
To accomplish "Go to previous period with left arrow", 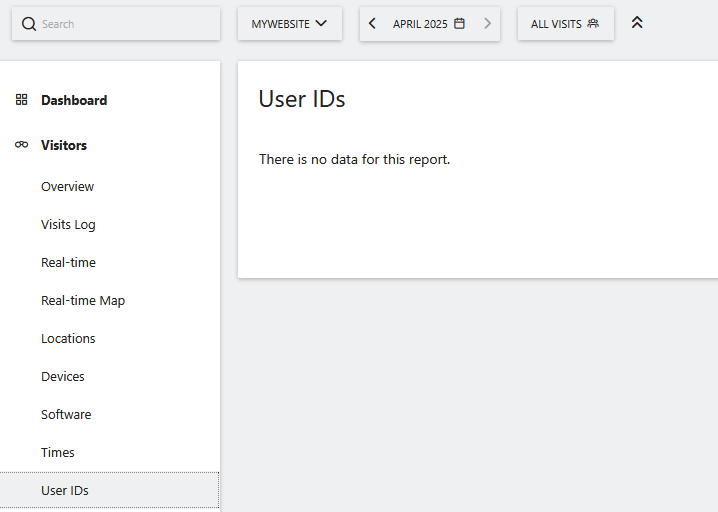I will 372,24.
